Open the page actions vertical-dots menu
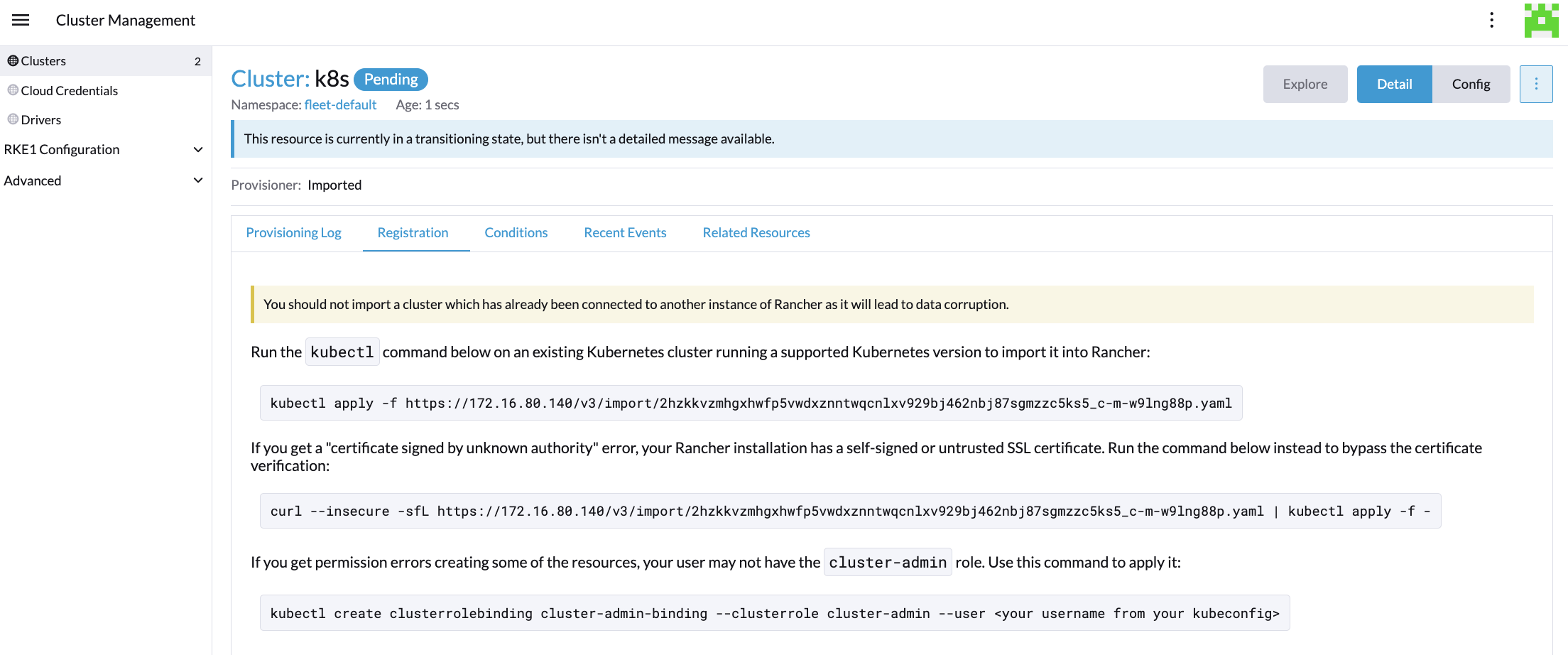Viewport: 1568px width, 655px height. pyautogui.click(x=1491, y=20)
